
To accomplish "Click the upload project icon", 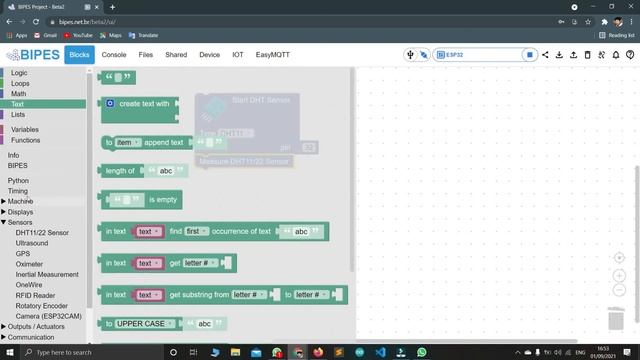I will click(573, 55).
